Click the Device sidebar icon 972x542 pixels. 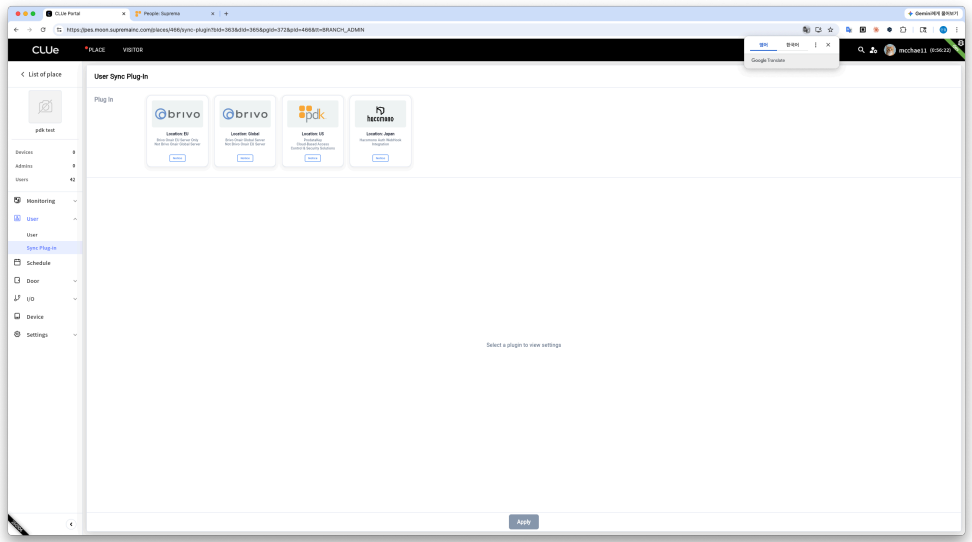pyautogui.click(x=17, y=316)
